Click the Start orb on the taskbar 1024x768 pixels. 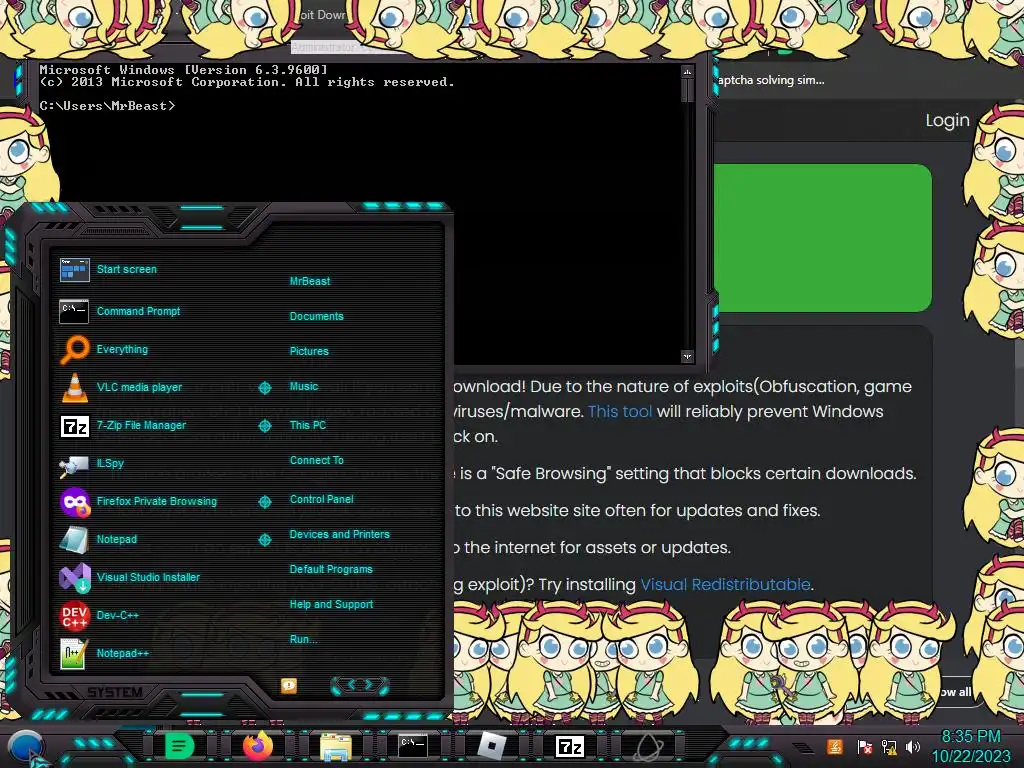[26, 748]
